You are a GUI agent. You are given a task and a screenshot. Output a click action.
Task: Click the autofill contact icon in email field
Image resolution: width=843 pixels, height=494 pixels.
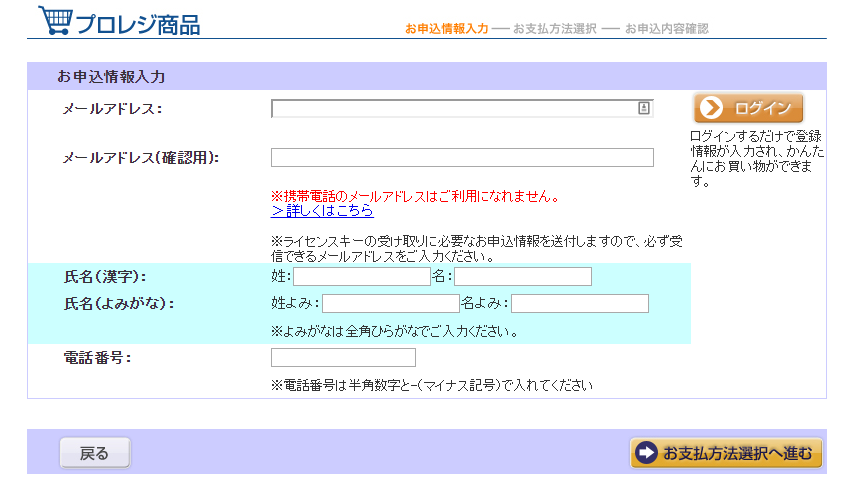click(x=644, y=108)
